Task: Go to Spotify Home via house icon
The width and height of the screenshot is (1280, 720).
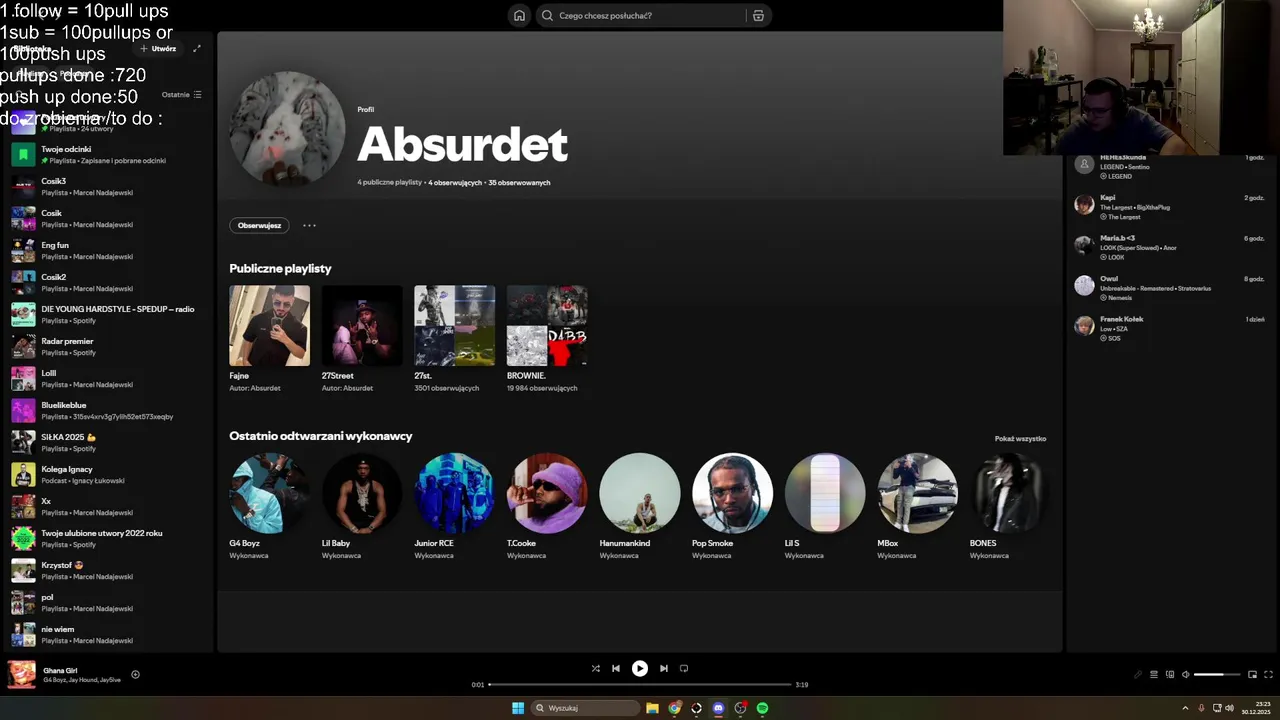Action: (x=519, y=15)
